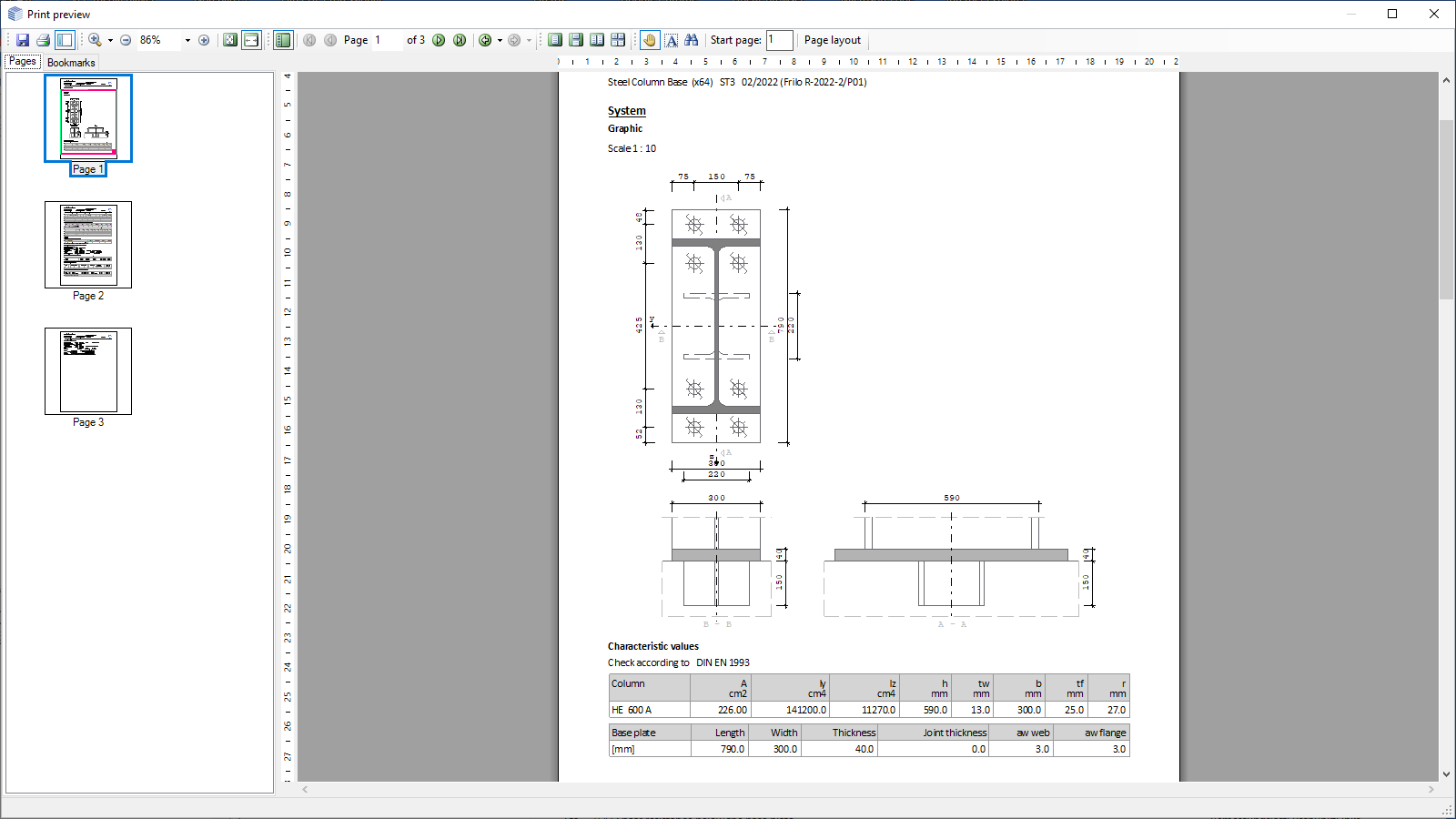
Task: Click the 'Characteristic values' heading
Action: click(x=653, y=646)
